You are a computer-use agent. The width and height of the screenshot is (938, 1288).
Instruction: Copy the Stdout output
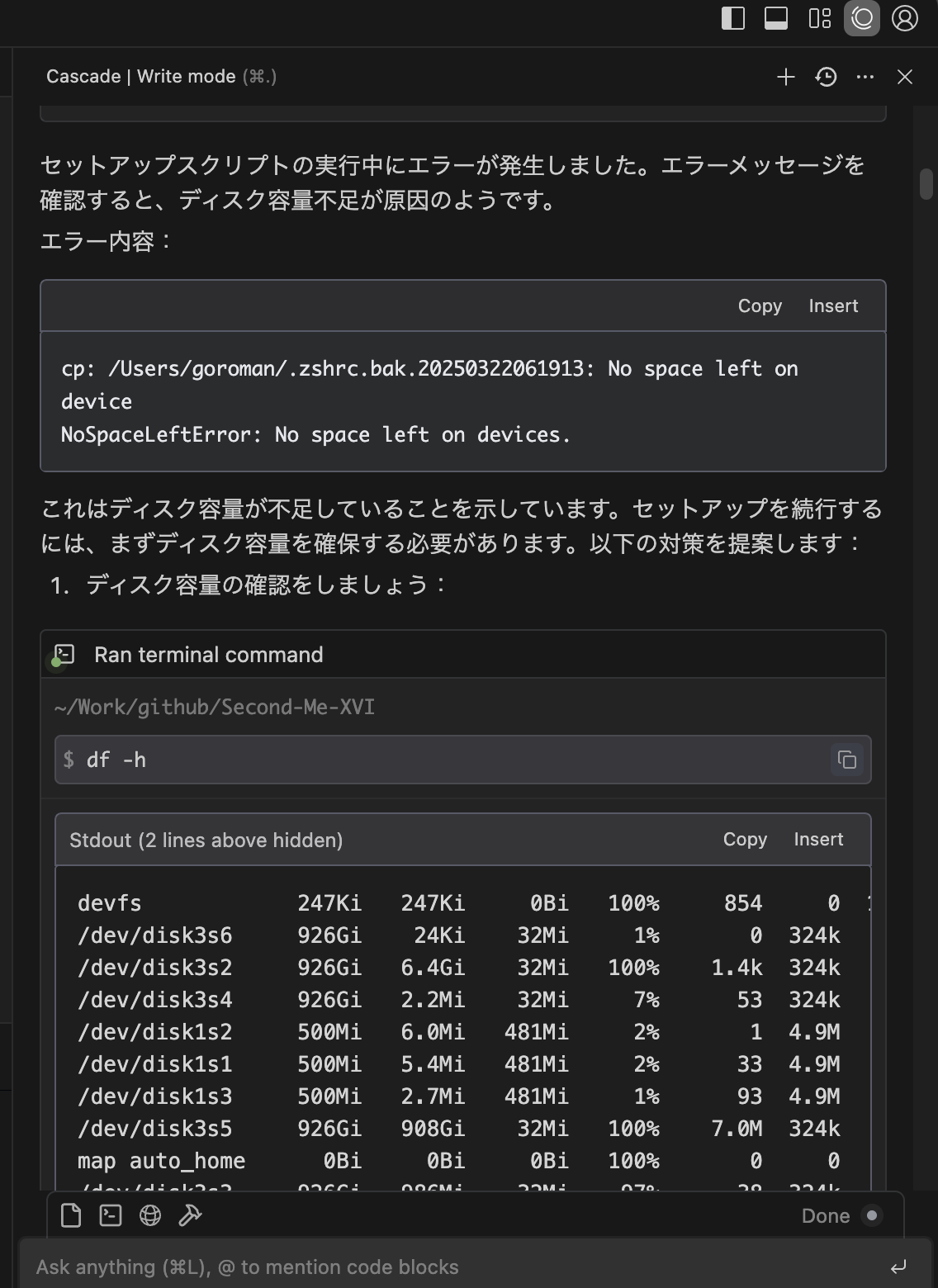(745, 840)
